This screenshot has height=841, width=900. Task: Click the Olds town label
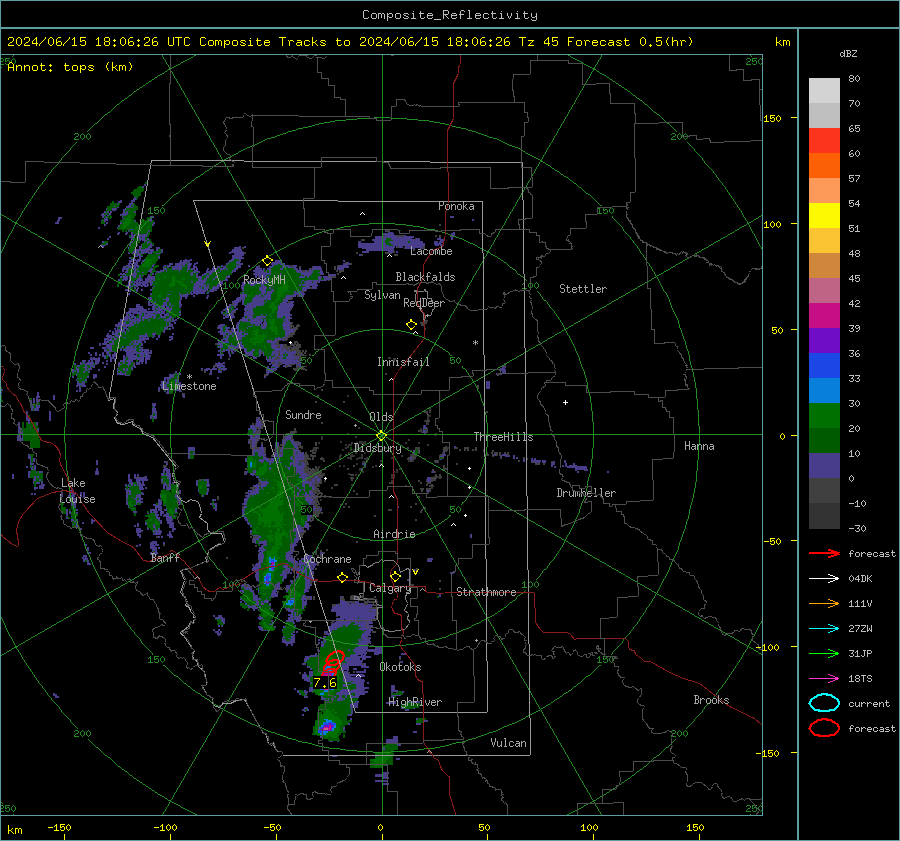[x=381, y=417]
